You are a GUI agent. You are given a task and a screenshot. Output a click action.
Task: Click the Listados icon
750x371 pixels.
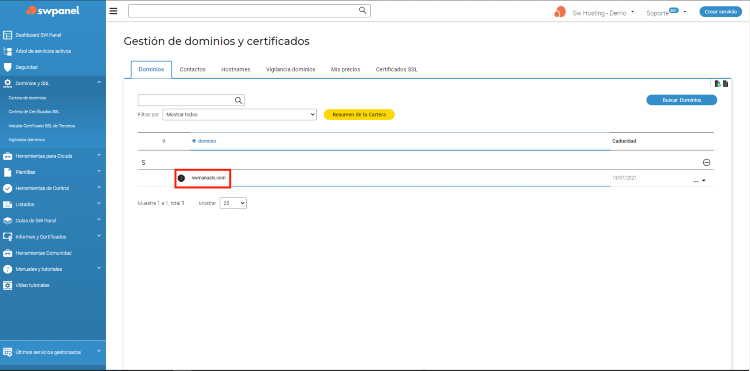[x=7, y=205]
